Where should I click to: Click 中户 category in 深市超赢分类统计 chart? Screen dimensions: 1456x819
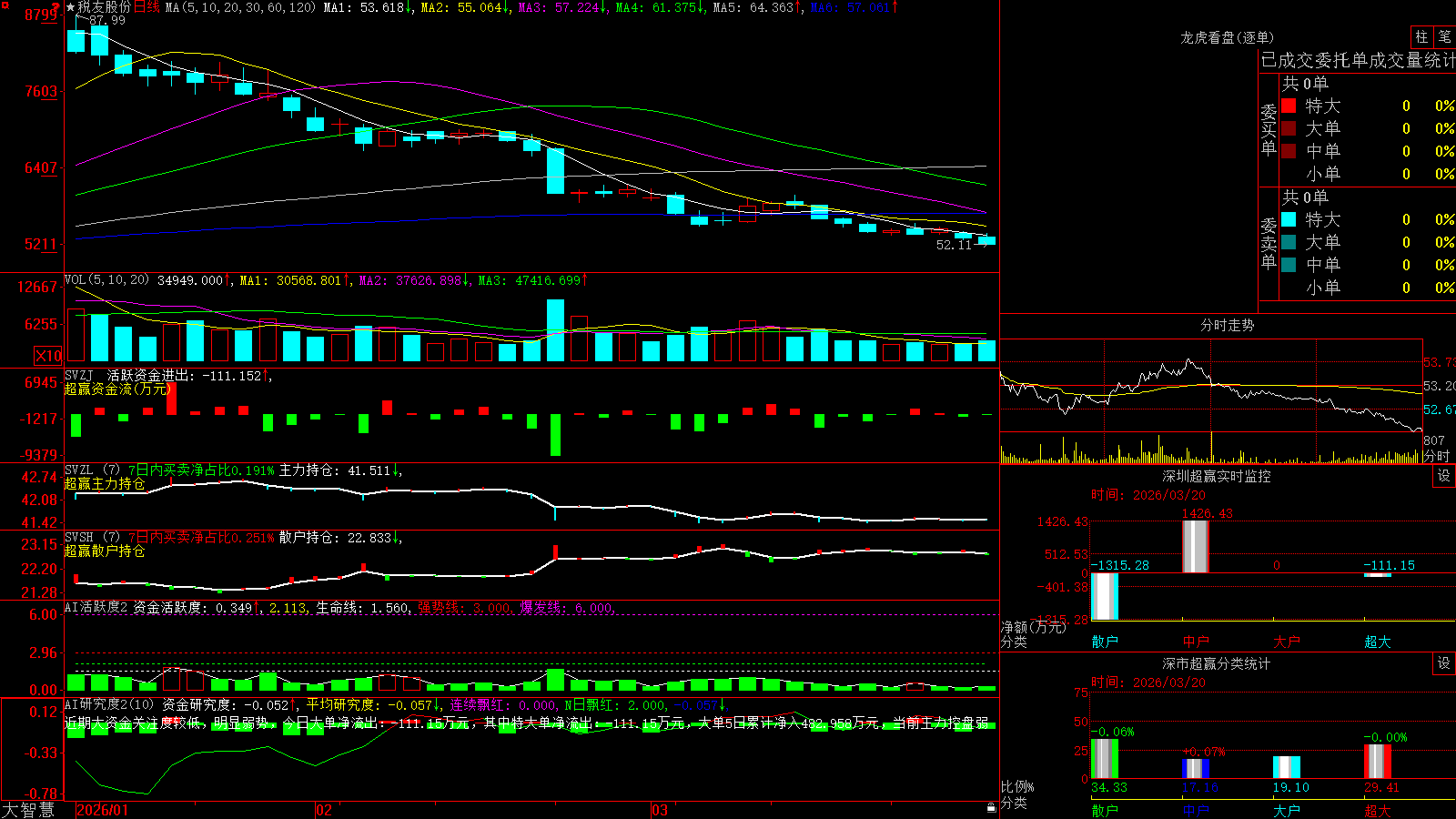coord(1196,811)
